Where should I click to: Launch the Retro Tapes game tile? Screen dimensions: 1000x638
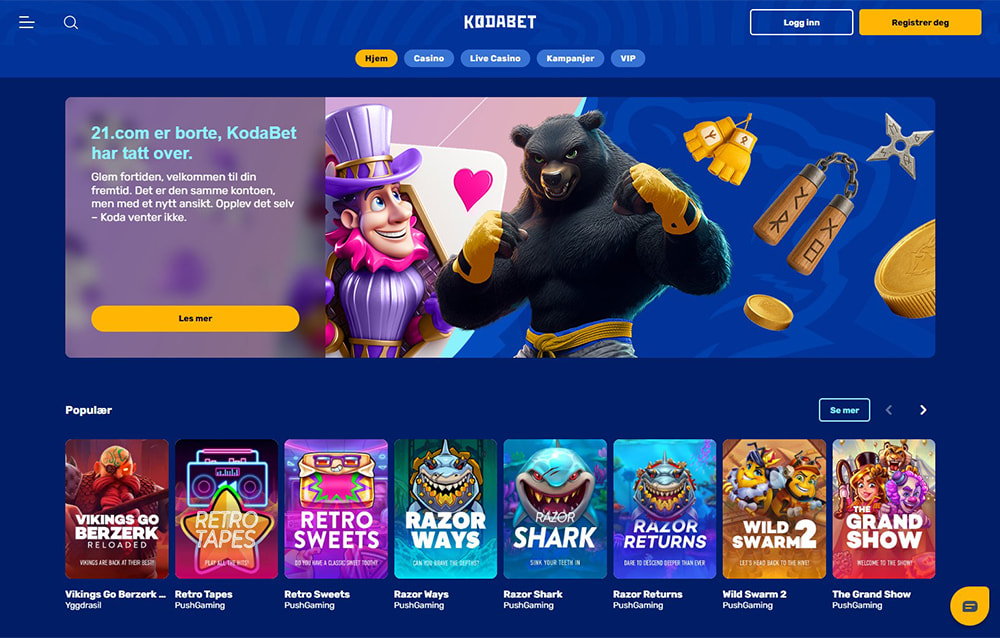226,508
